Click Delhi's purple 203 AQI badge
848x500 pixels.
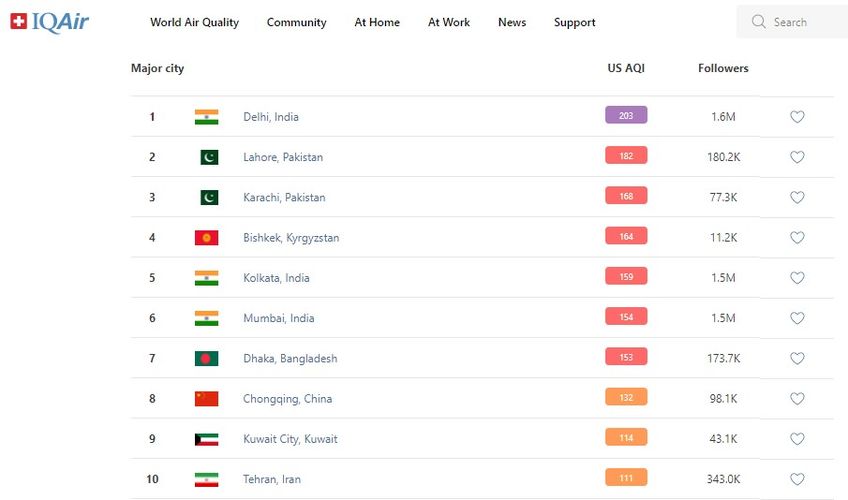pos(626,116)
